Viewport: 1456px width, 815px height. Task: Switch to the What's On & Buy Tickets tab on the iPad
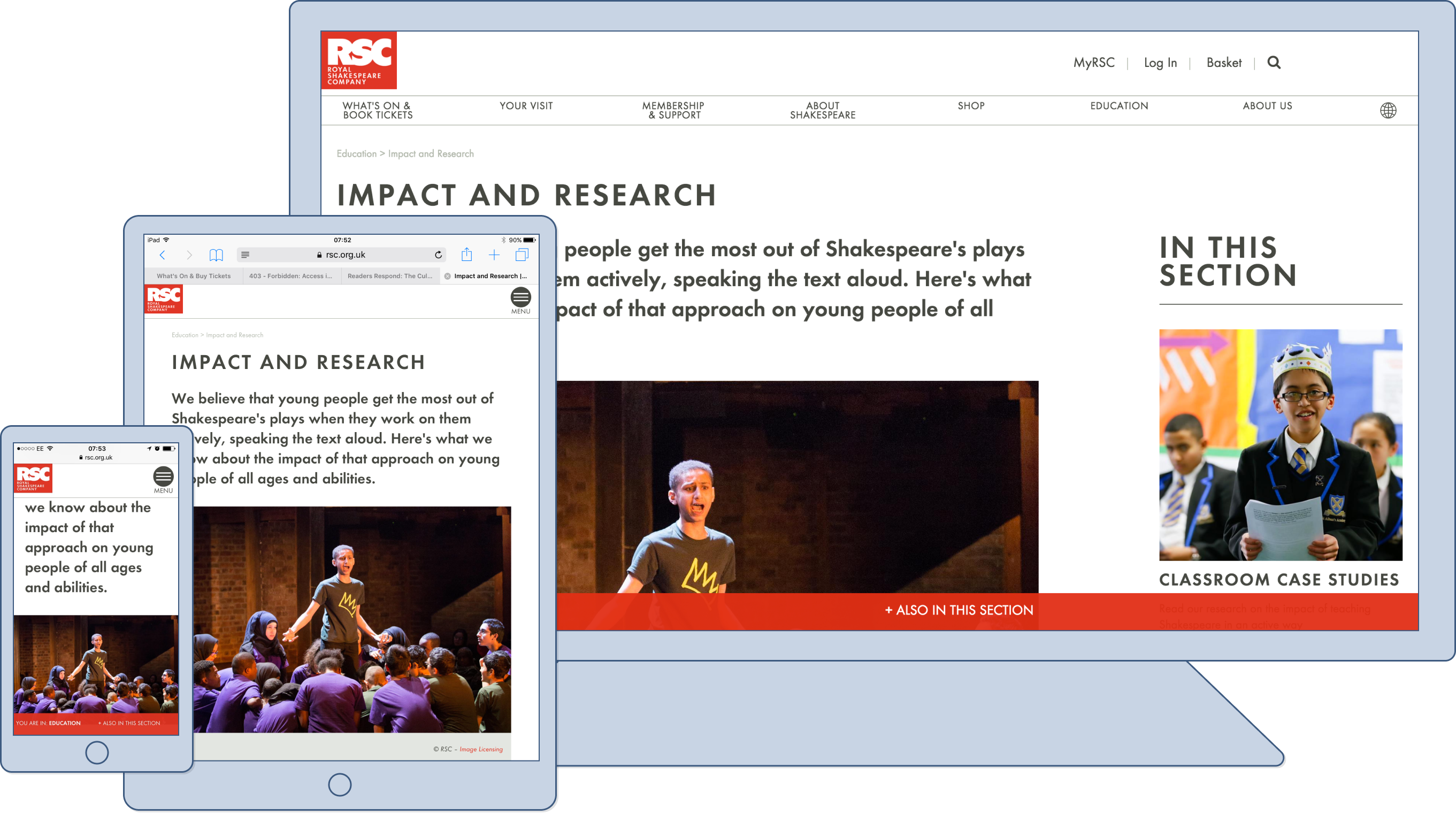[x=193, y=276]
